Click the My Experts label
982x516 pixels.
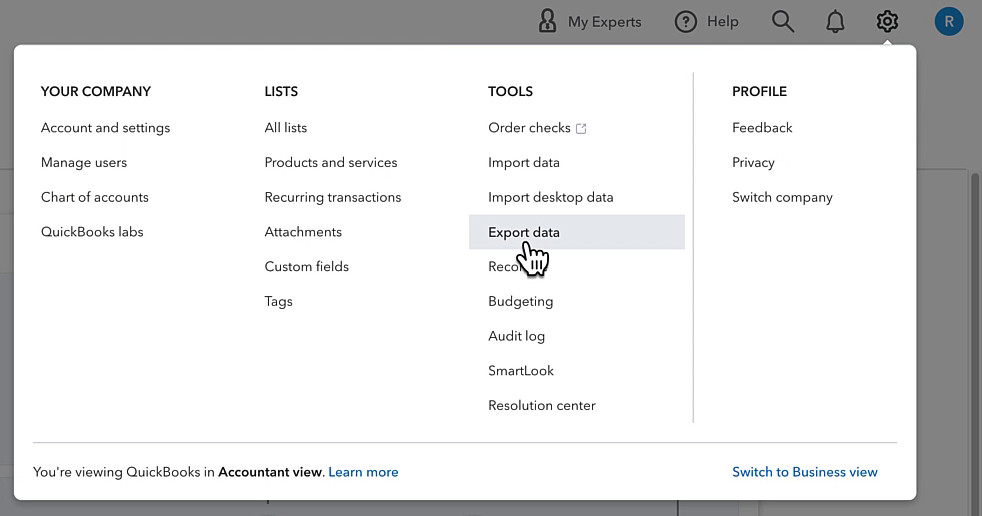[x=604, y=22]
